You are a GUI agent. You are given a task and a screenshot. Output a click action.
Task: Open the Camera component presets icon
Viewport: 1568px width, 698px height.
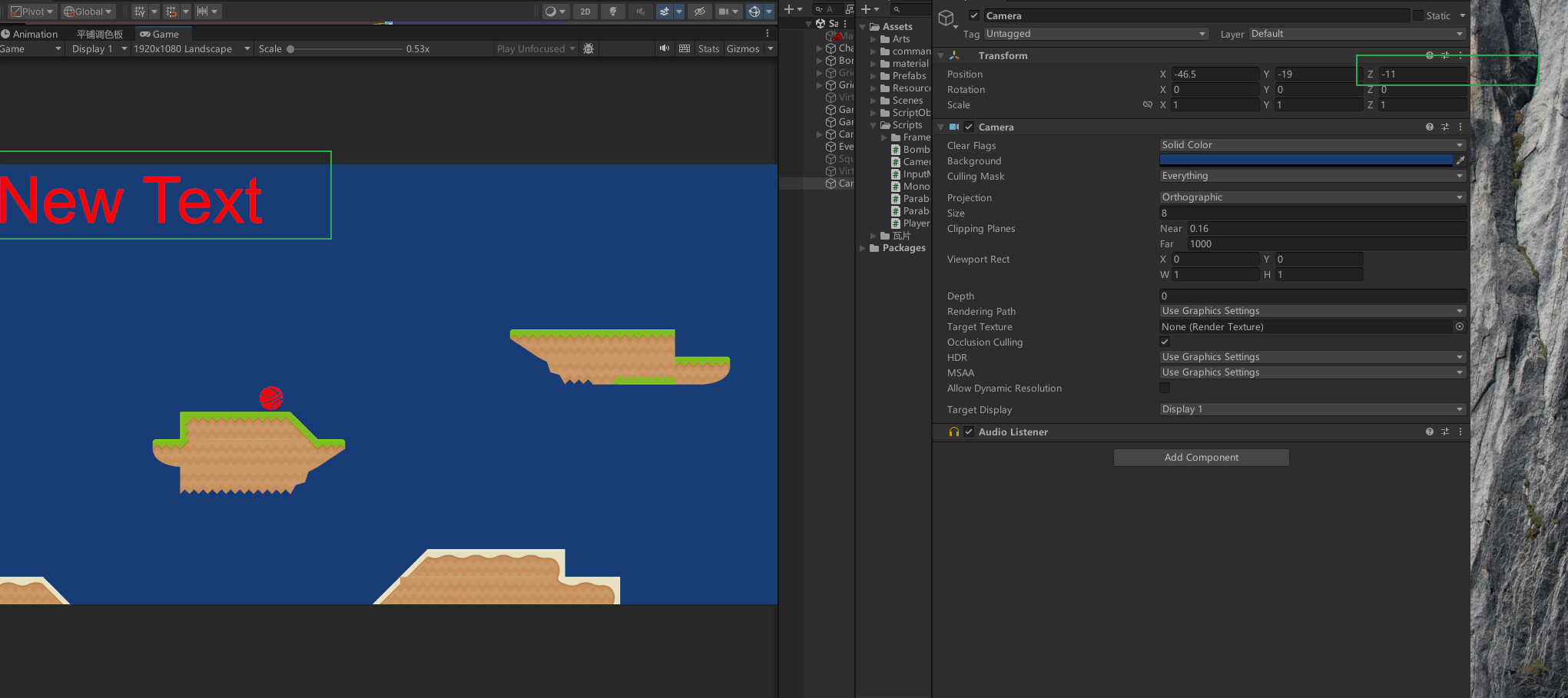coord(1445,127)
